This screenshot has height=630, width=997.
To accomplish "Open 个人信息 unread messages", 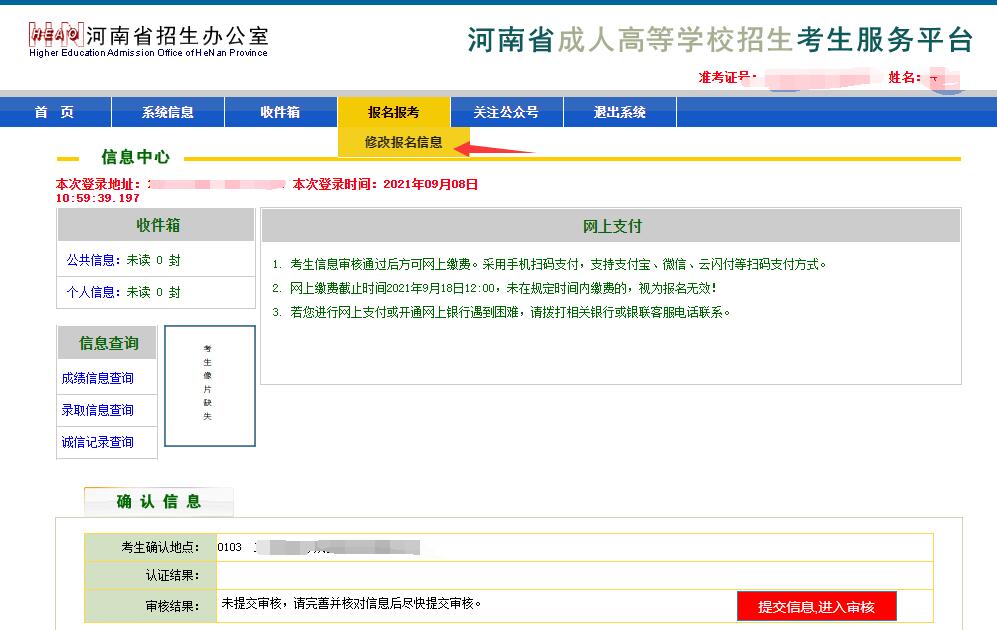I will 122,292.
